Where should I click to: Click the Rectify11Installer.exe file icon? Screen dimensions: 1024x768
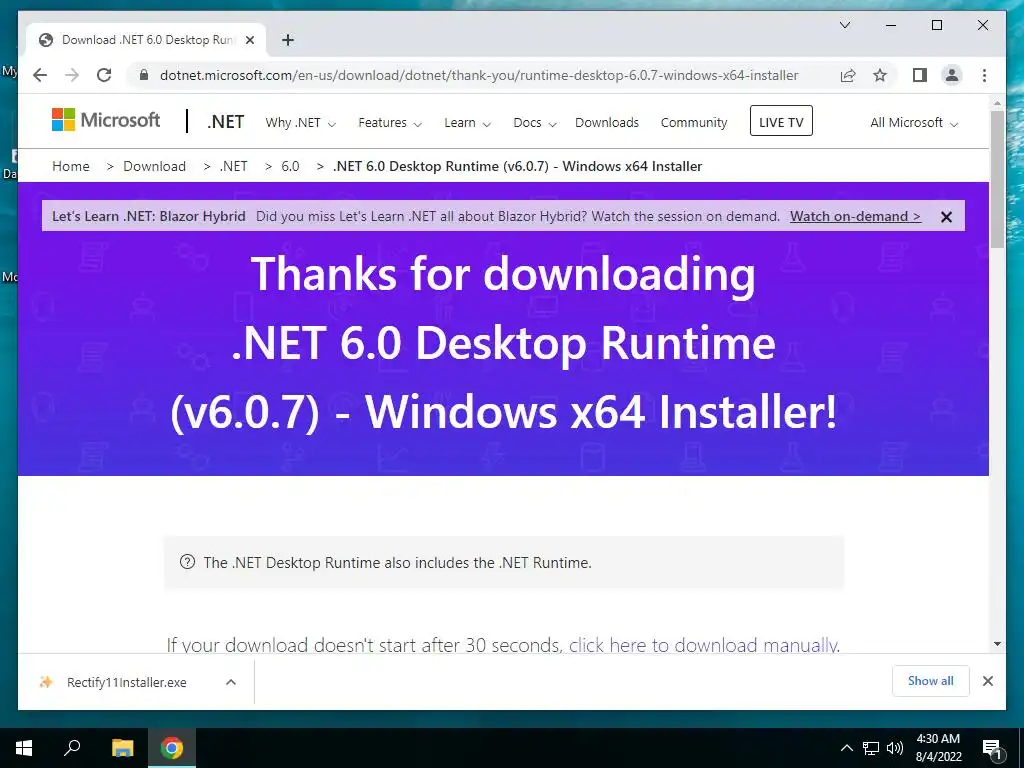(46, 682)
